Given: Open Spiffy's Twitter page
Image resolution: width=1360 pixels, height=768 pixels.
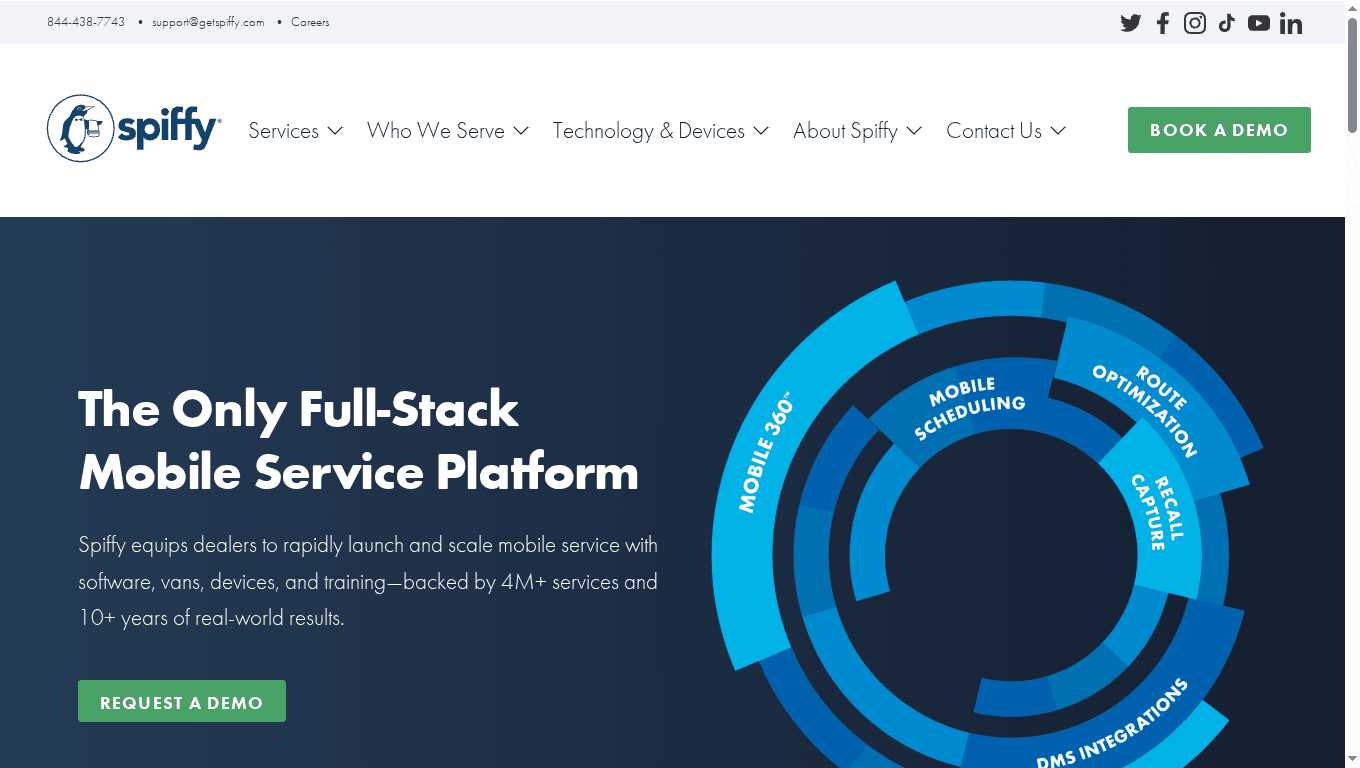Looking at the screenshot, I should [1130, 22].
